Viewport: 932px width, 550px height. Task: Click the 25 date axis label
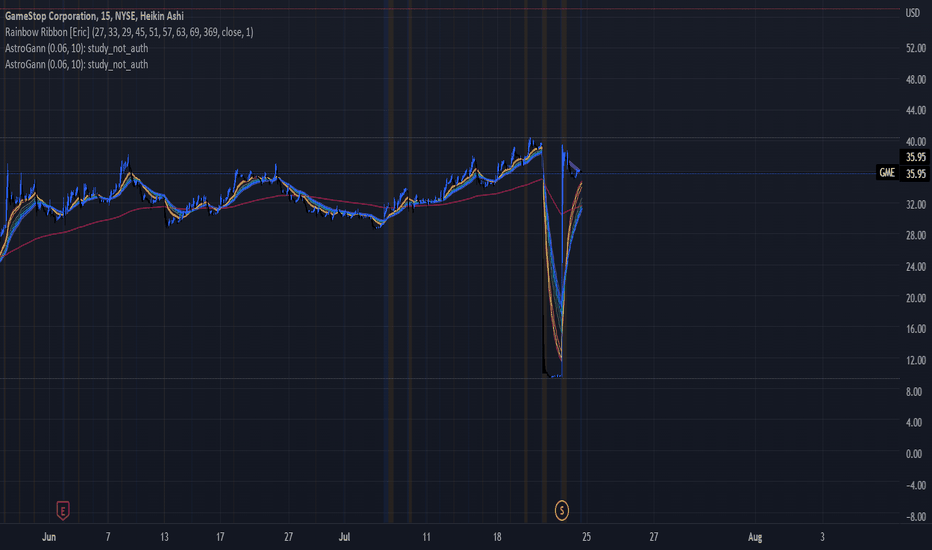pos(587,537)
